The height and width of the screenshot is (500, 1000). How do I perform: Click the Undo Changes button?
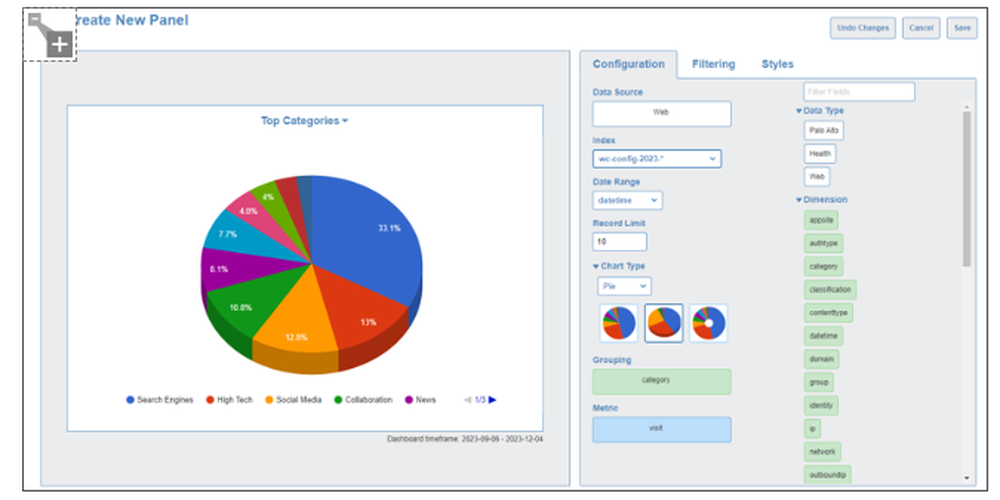coord(862,28)
